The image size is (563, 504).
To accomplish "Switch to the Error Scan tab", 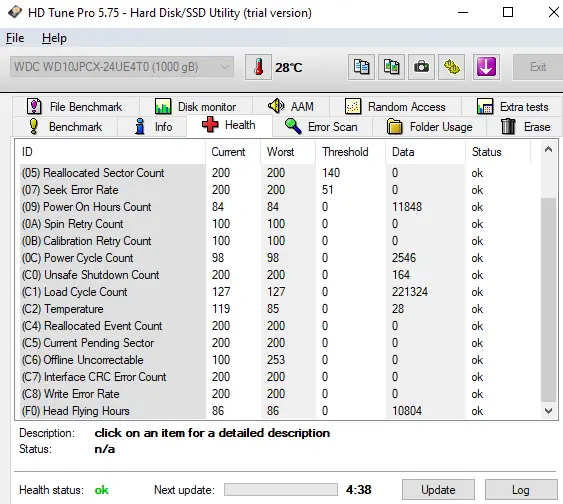I will 322,127.
